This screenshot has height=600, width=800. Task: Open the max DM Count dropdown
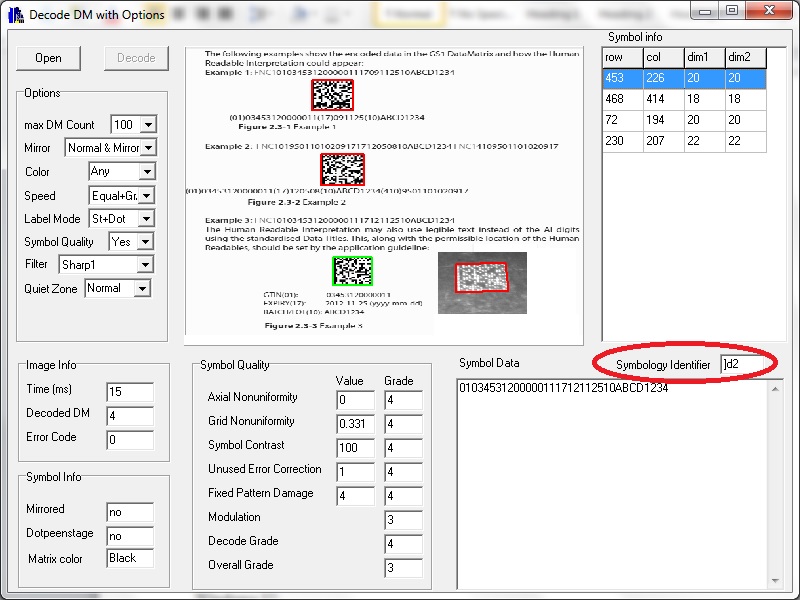pyautogui.click(x=148, y=124)
